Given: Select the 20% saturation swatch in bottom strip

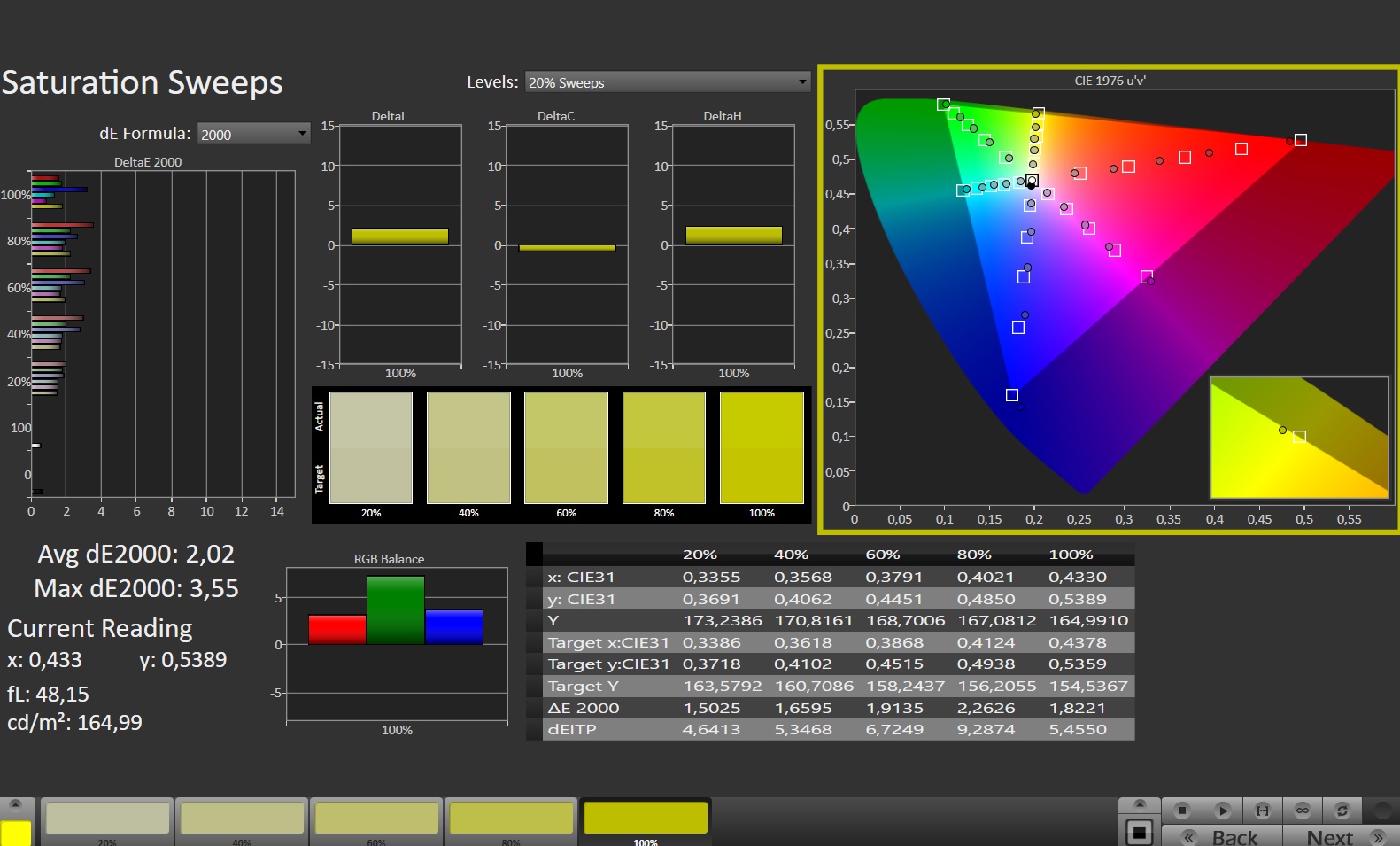Looking at the screenshot, I should click(107, 819).
